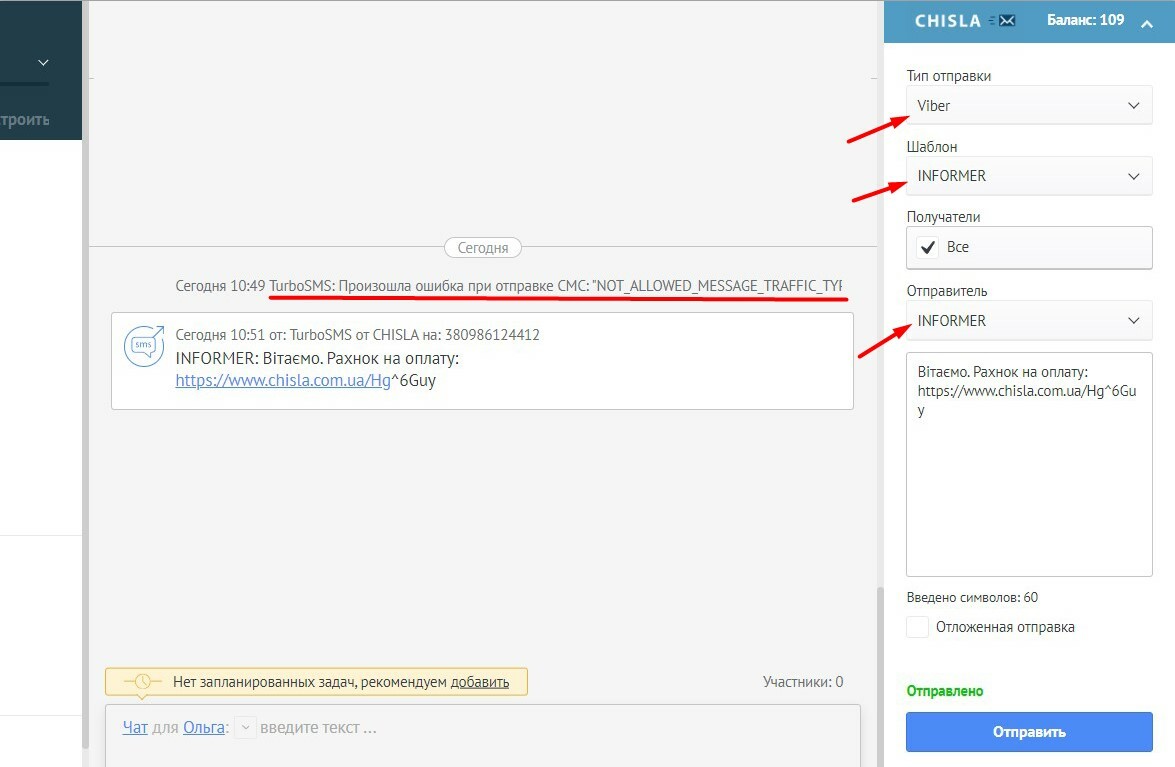
Task: Open the Шаблон INFORMER dropdown
Action: click(x=1029, y=176)
